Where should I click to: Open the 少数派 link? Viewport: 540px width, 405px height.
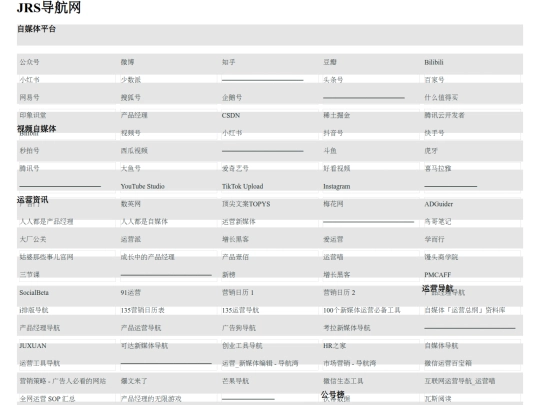click(131, 80)
